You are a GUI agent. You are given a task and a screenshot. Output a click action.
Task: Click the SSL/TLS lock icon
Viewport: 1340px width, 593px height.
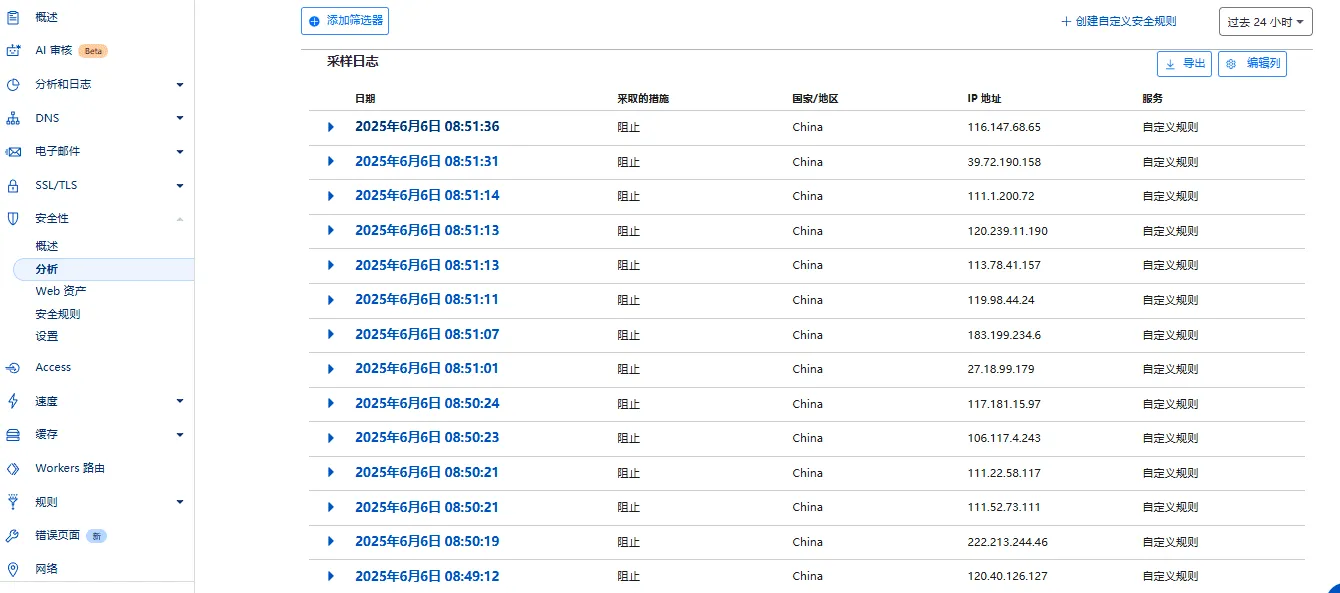point(13,186)
